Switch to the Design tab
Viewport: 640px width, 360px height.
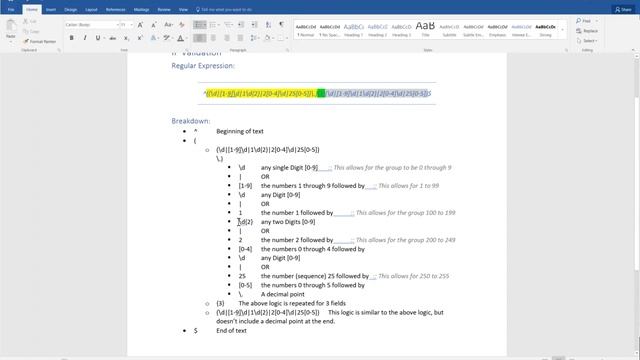click(70, 9)
